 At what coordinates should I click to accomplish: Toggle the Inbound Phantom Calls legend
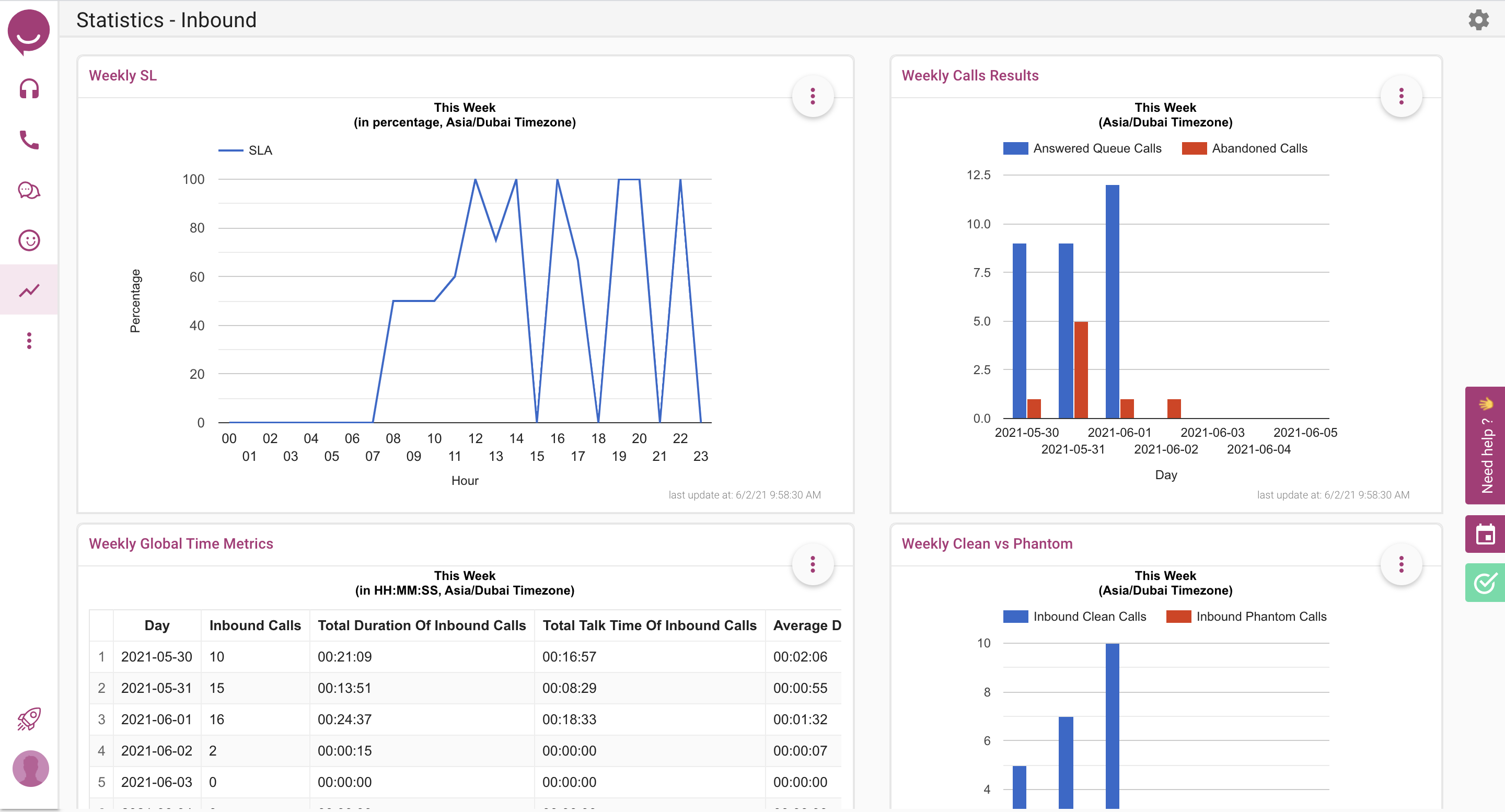click(1246, 616)
